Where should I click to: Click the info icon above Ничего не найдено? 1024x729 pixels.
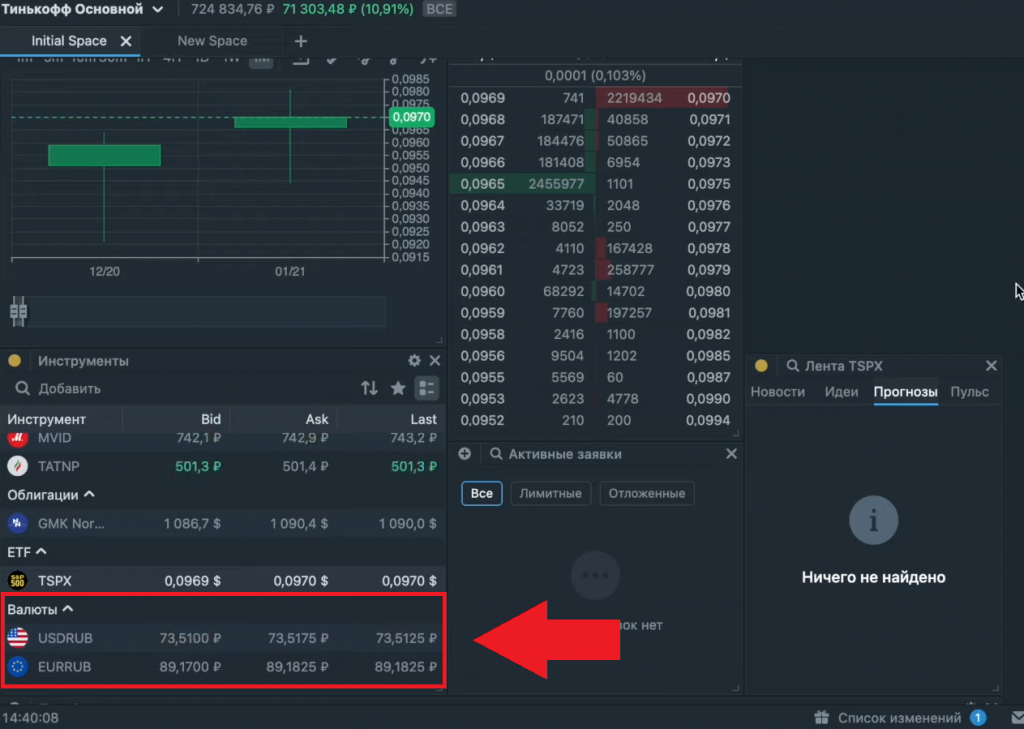[874, 521]
